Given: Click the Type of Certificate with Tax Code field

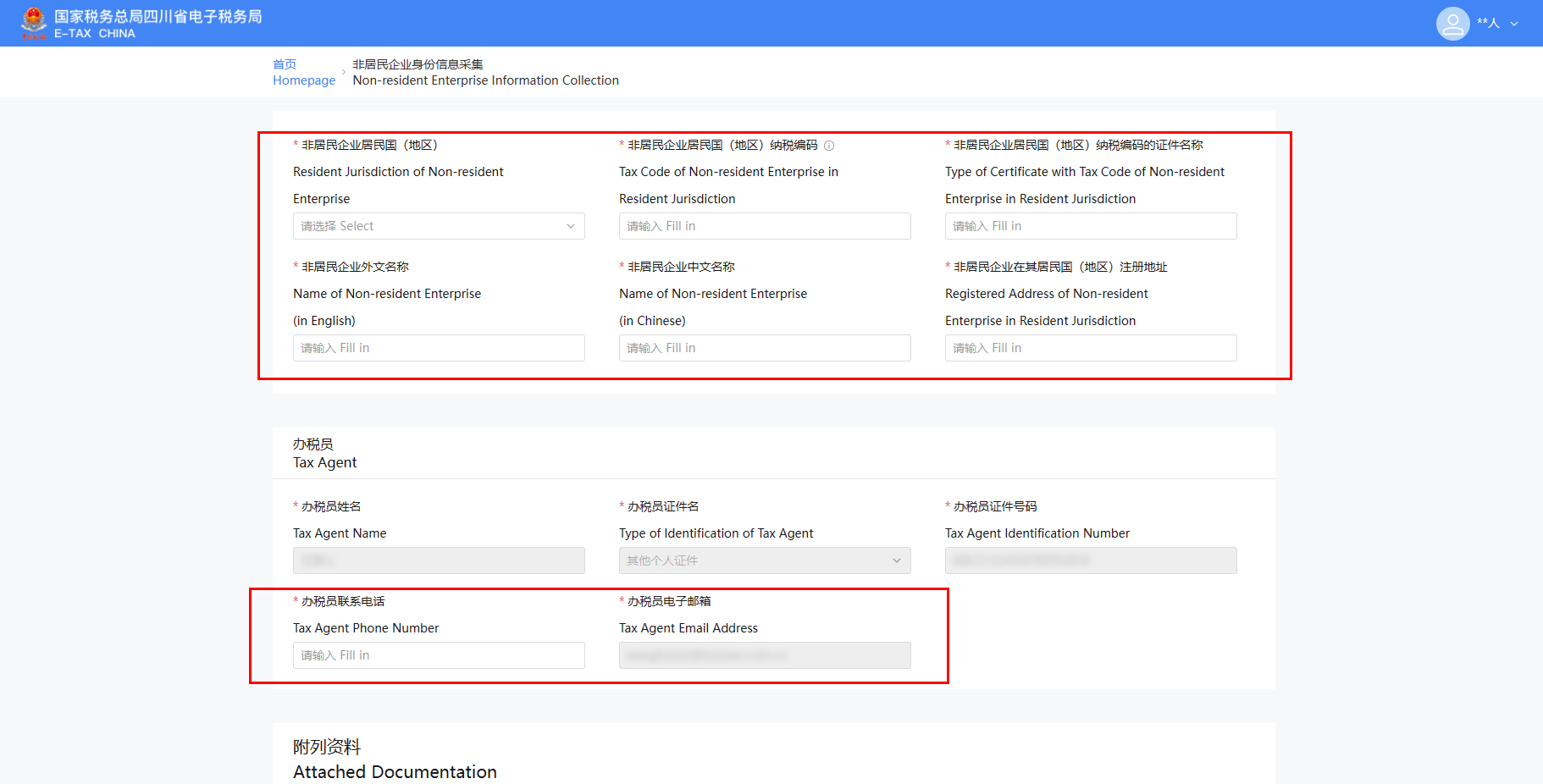Looking at the screenshot, I should tap(1090, 226).
